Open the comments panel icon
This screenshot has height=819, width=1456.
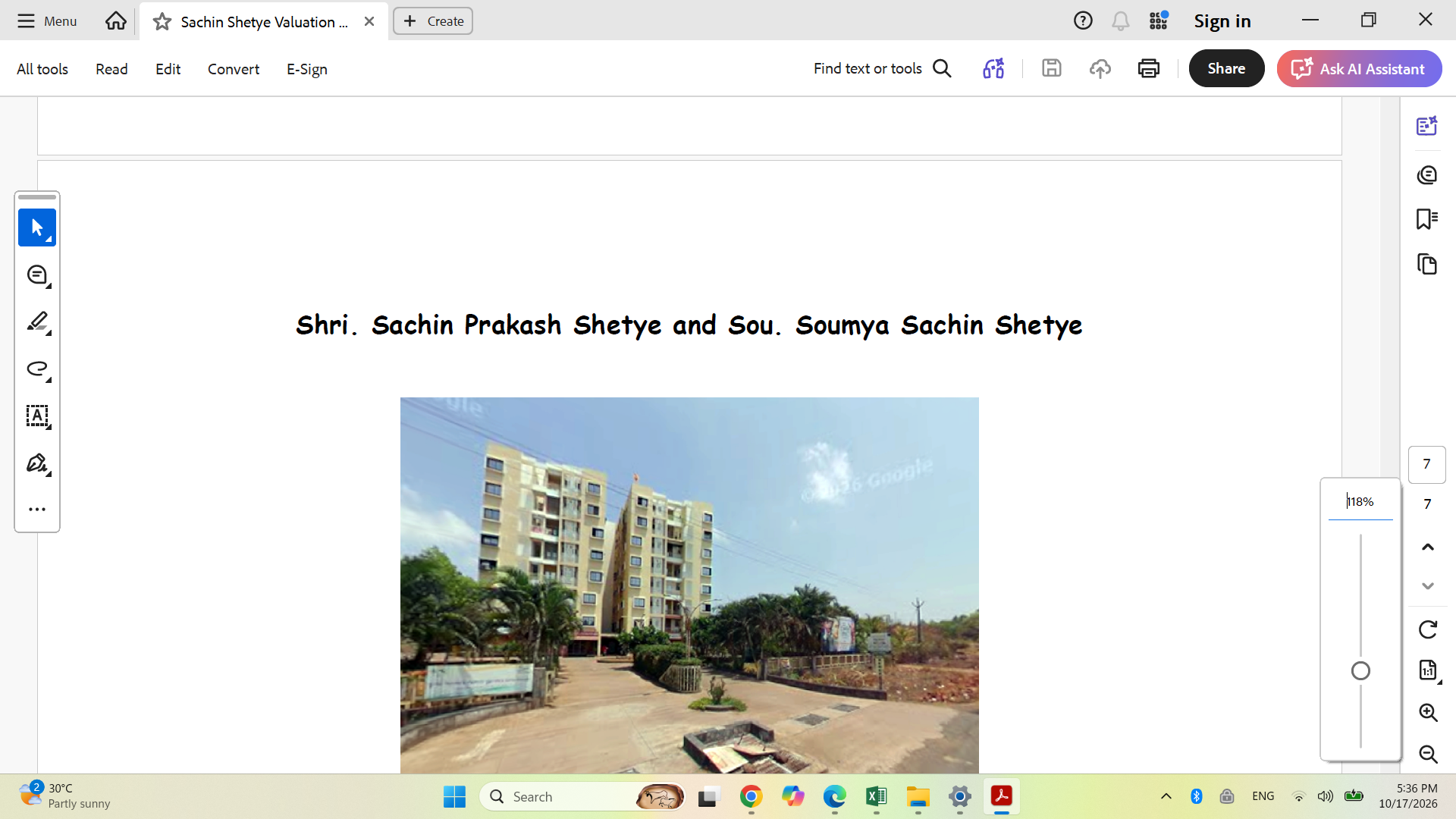point(1427,175)
